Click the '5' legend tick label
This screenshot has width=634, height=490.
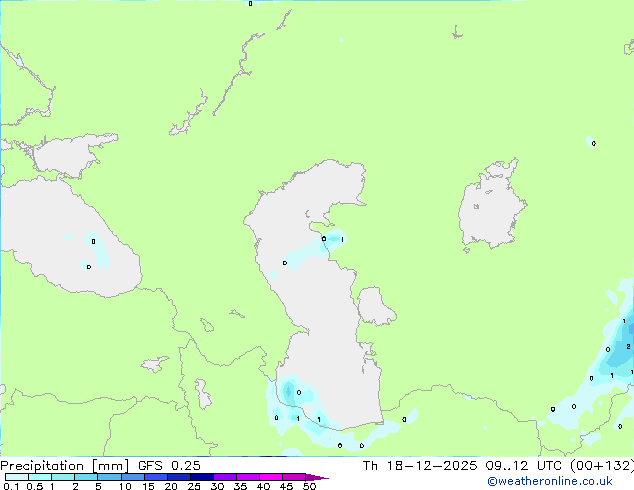coord(98,486)
